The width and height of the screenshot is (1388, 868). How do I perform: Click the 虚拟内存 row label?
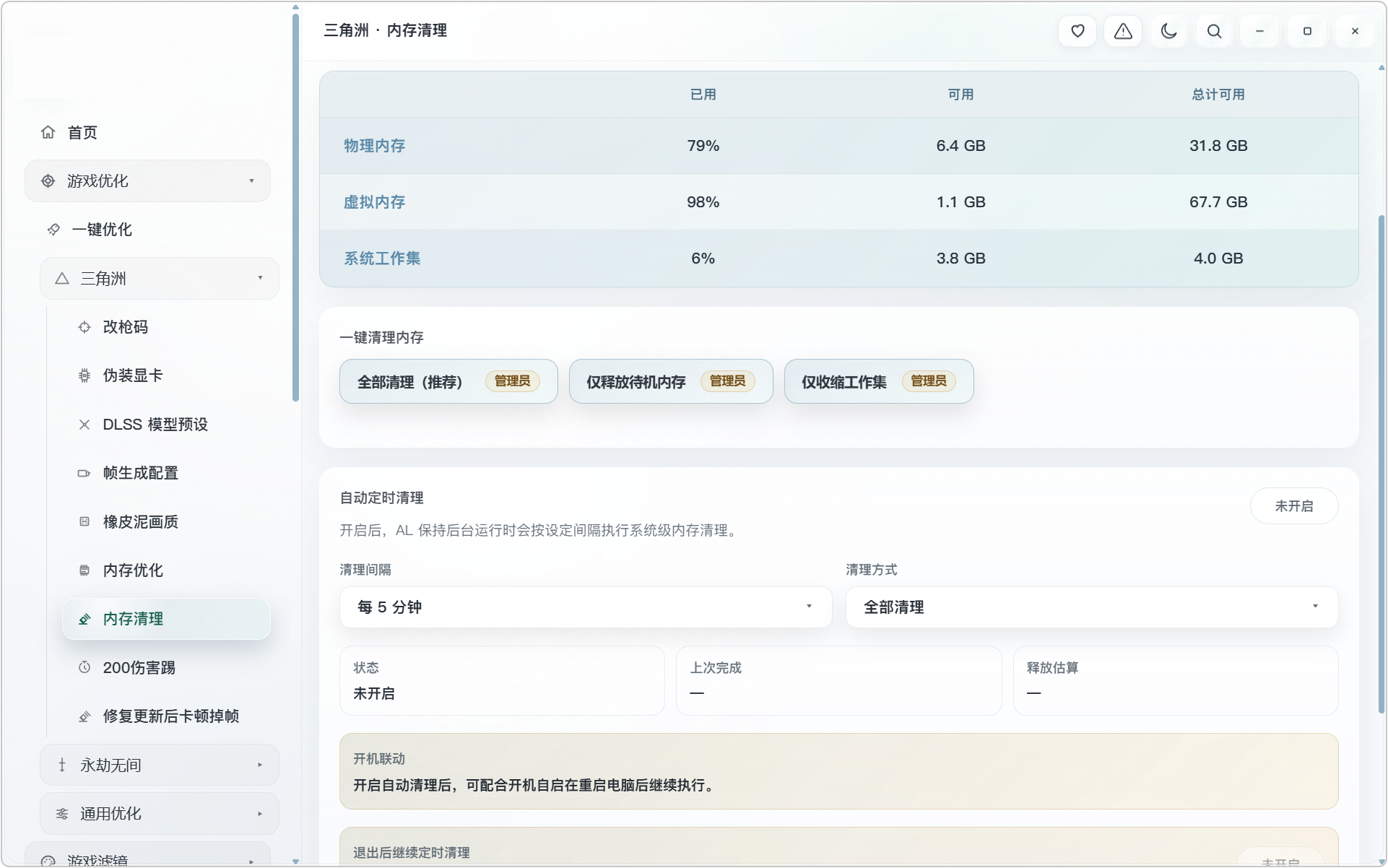pos(374,202)
